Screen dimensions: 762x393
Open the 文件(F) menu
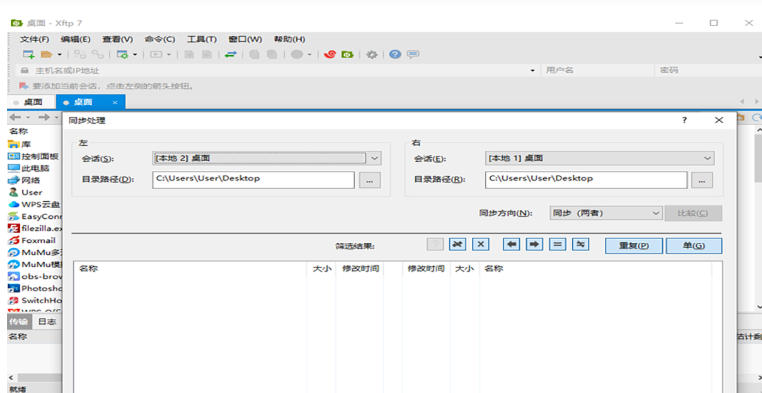[35, 39]
